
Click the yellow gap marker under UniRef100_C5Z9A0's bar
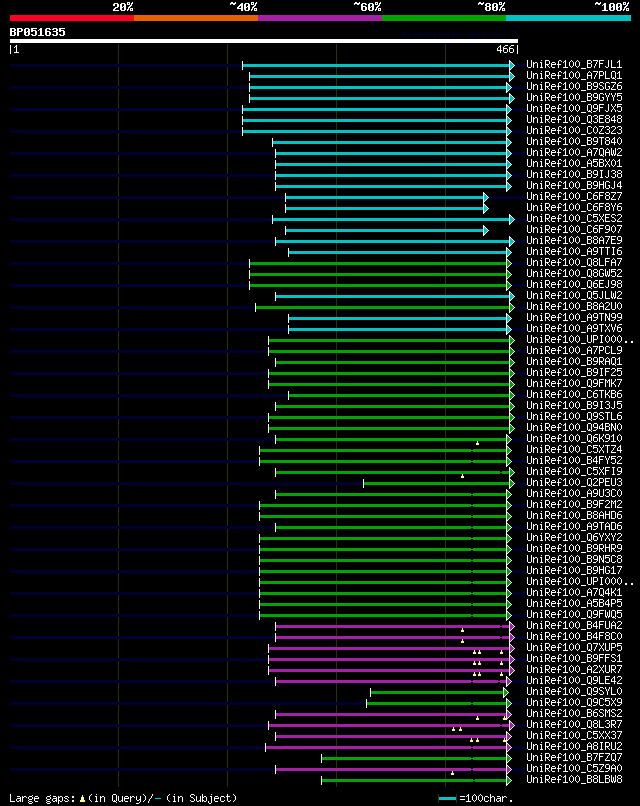452,773
